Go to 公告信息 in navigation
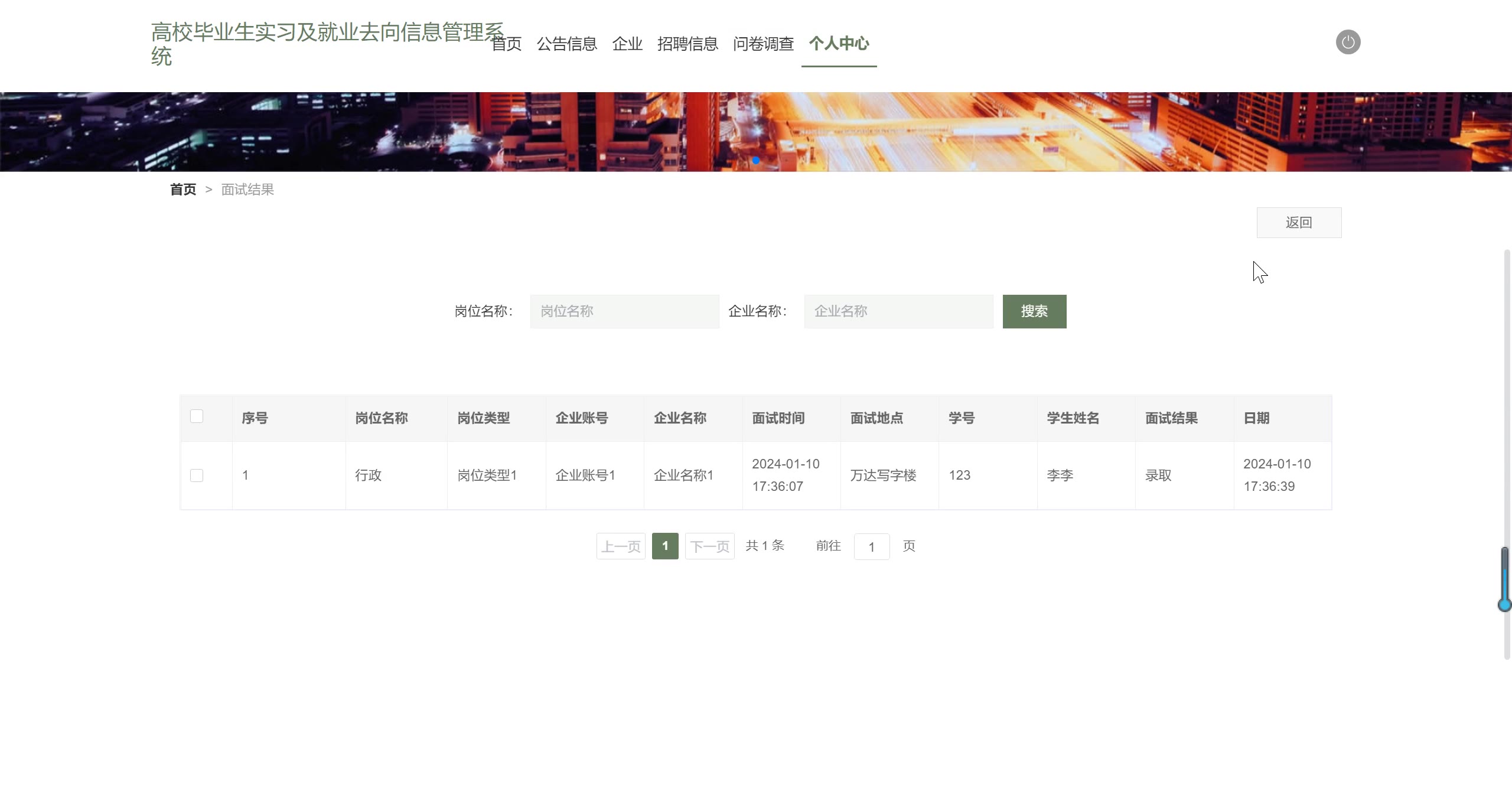Viewport: 1512px width, 801px height. point(566,44)
